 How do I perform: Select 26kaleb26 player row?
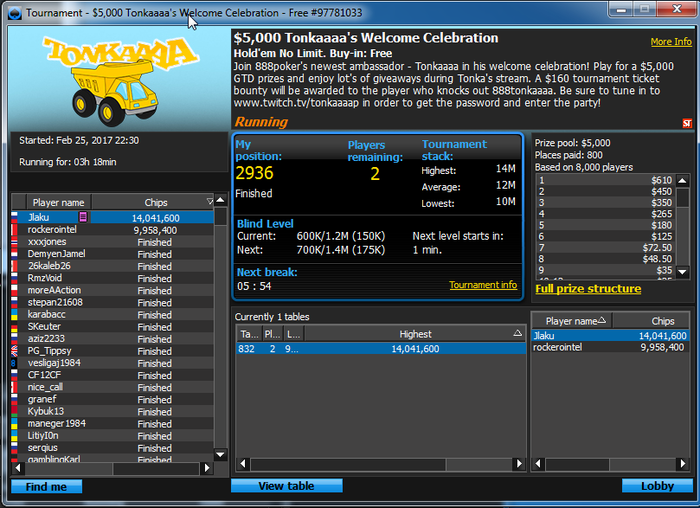click(112, 266)
